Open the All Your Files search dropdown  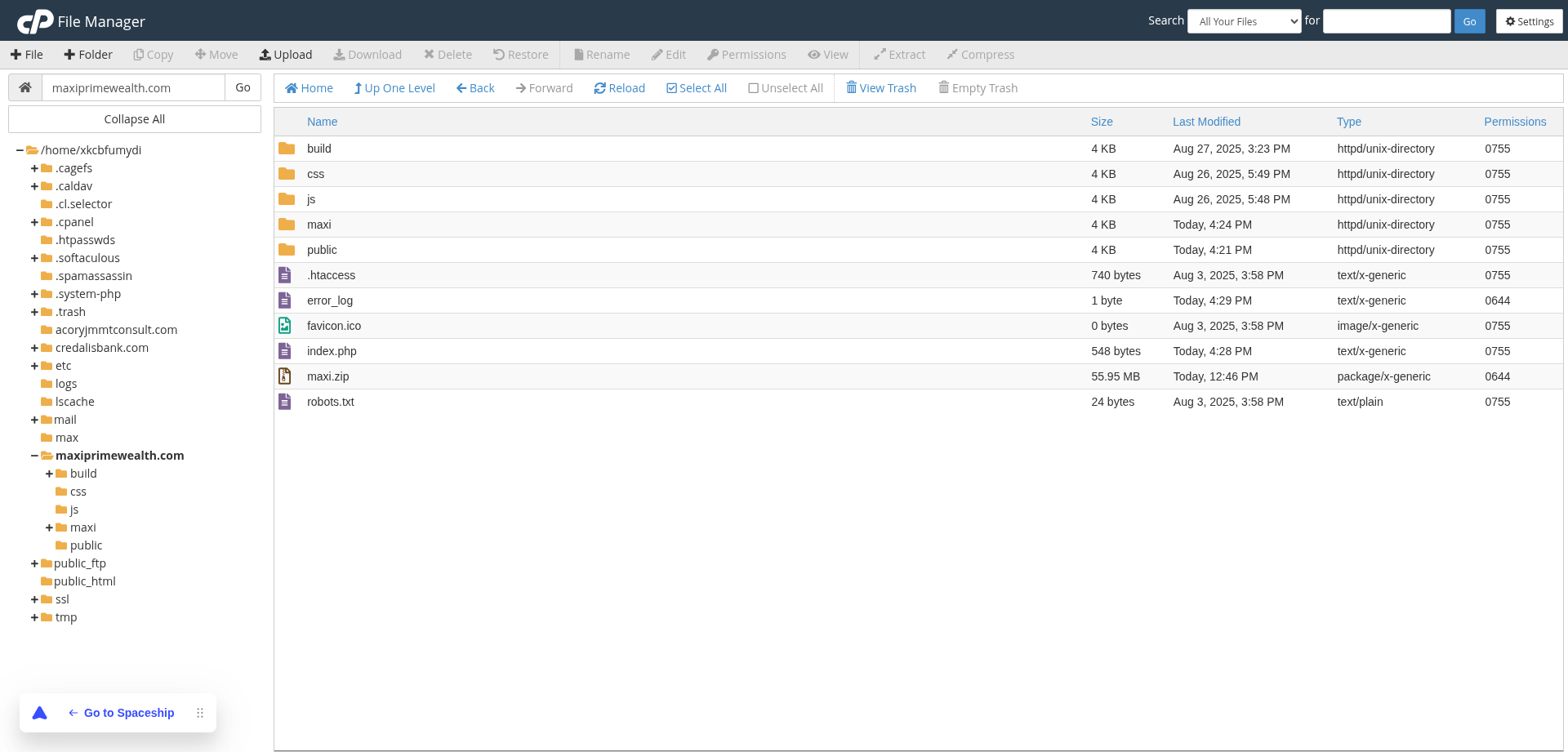[1244, 21]
